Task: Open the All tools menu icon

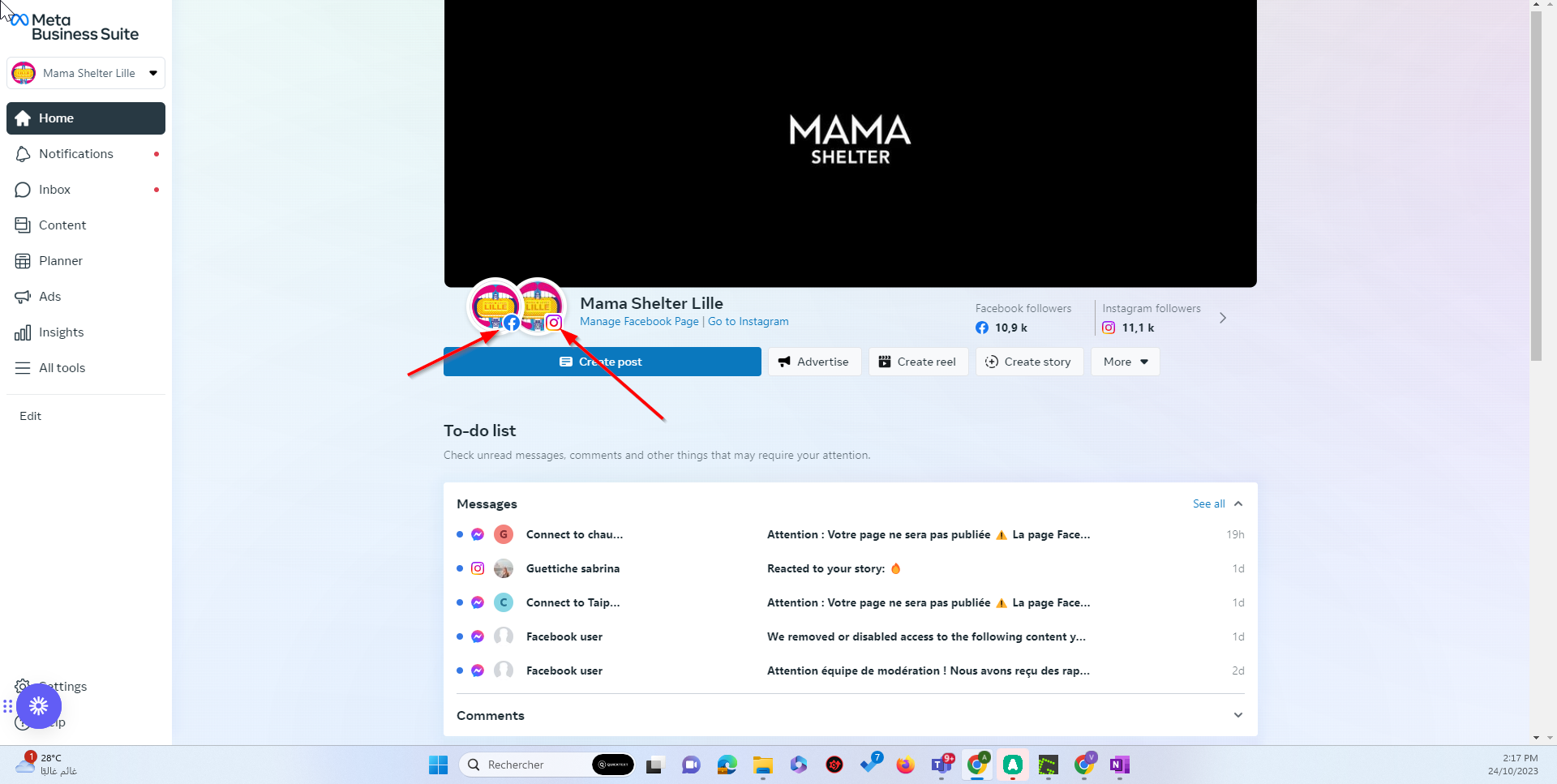Action: [23, 368]
